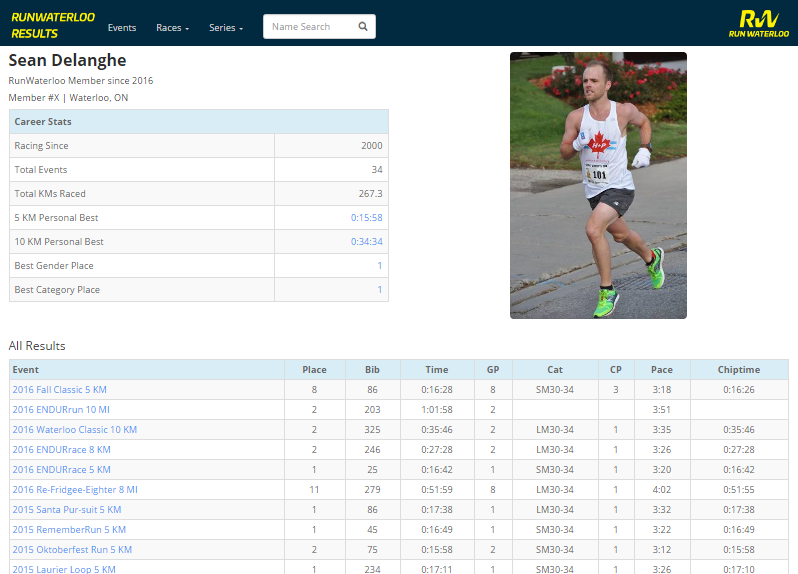Screen dimensions: 798x574
Task: Open 2015 Santa Pur-suit 5 KM
Action: pyautogui.click(x=67, y=510)
